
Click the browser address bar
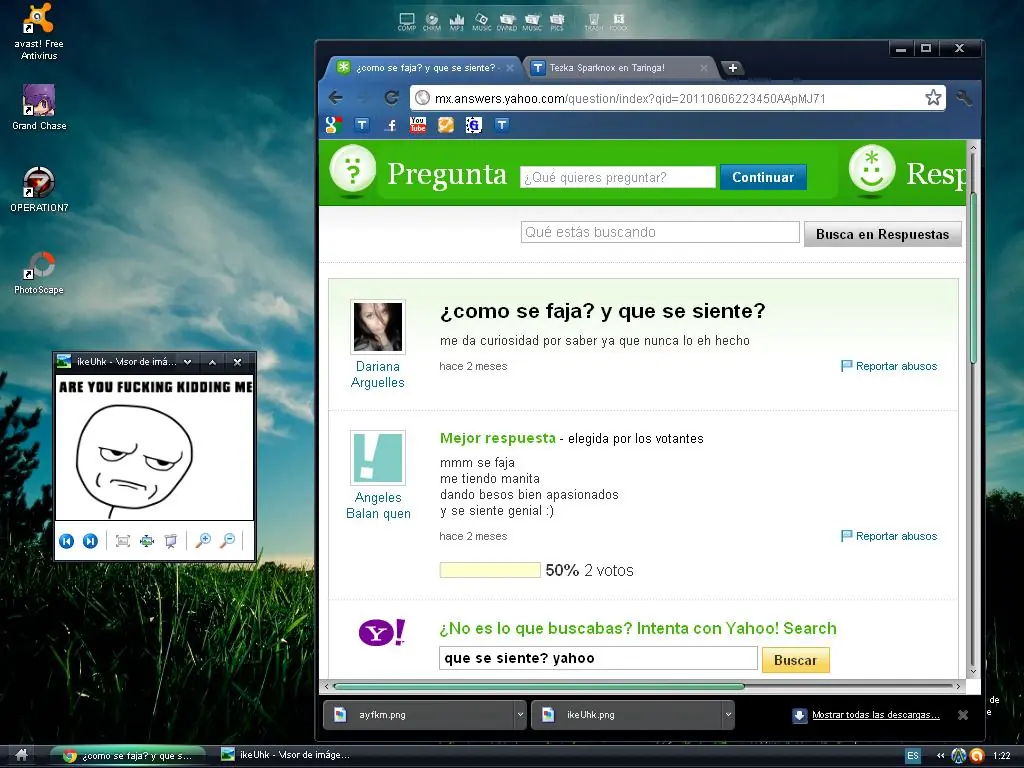678,98
